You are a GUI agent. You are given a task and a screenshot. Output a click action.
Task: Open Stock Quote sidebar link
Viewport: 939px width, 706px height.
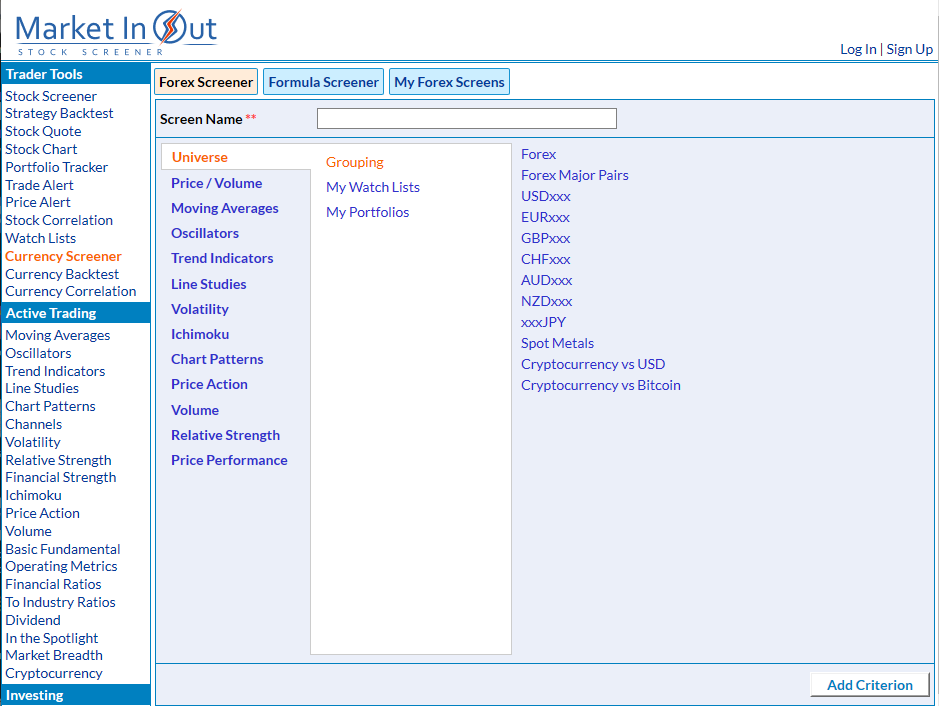(43, 132)
